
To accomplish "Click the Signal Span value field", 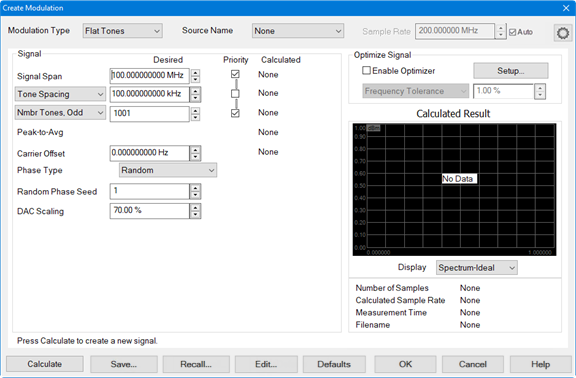I will point(150,76).
